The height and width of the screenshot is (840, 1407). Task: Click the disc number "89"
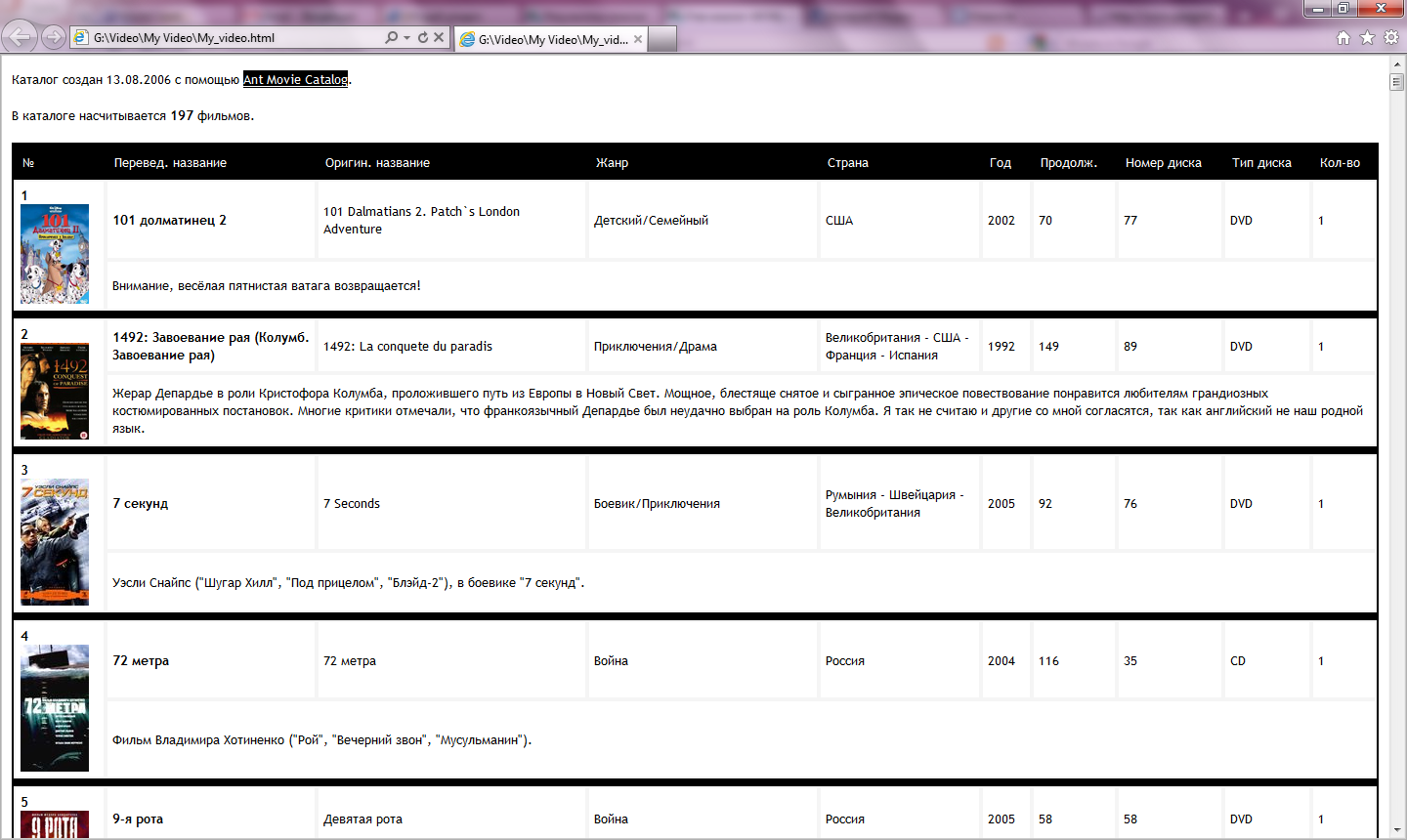(x=1130, y=347)
